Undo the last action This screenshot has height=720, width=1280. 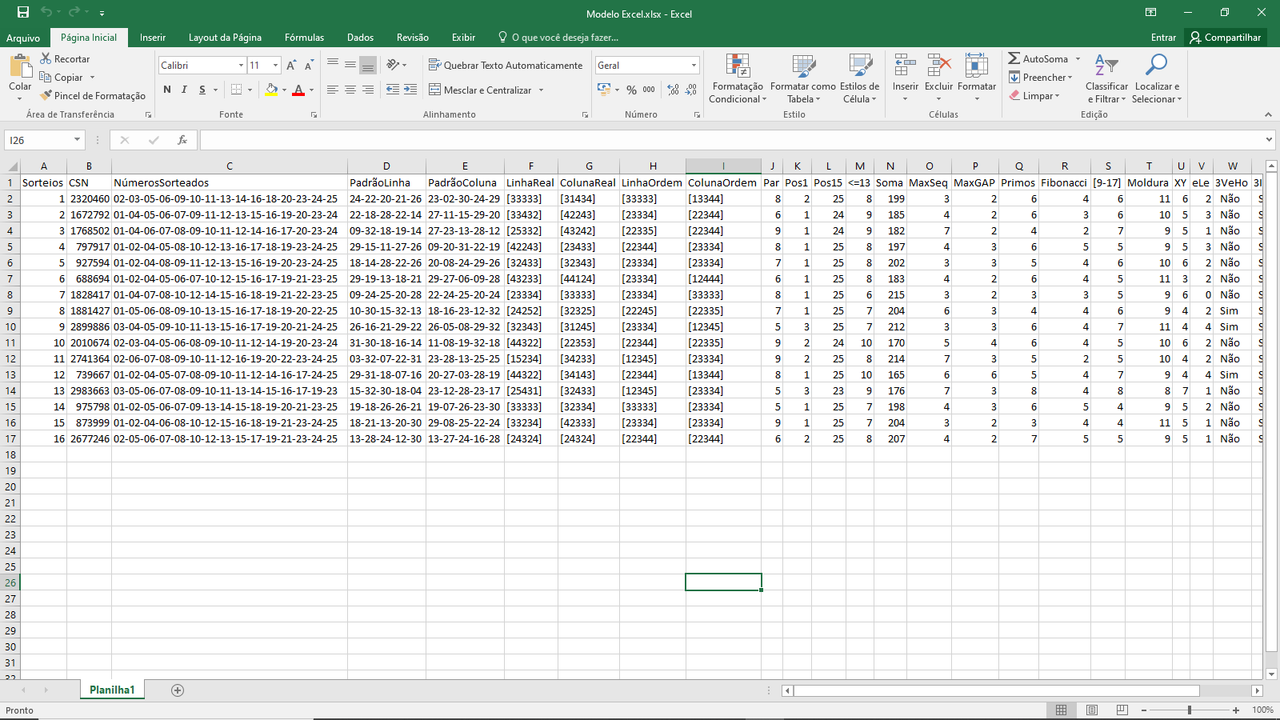(46, 13)
